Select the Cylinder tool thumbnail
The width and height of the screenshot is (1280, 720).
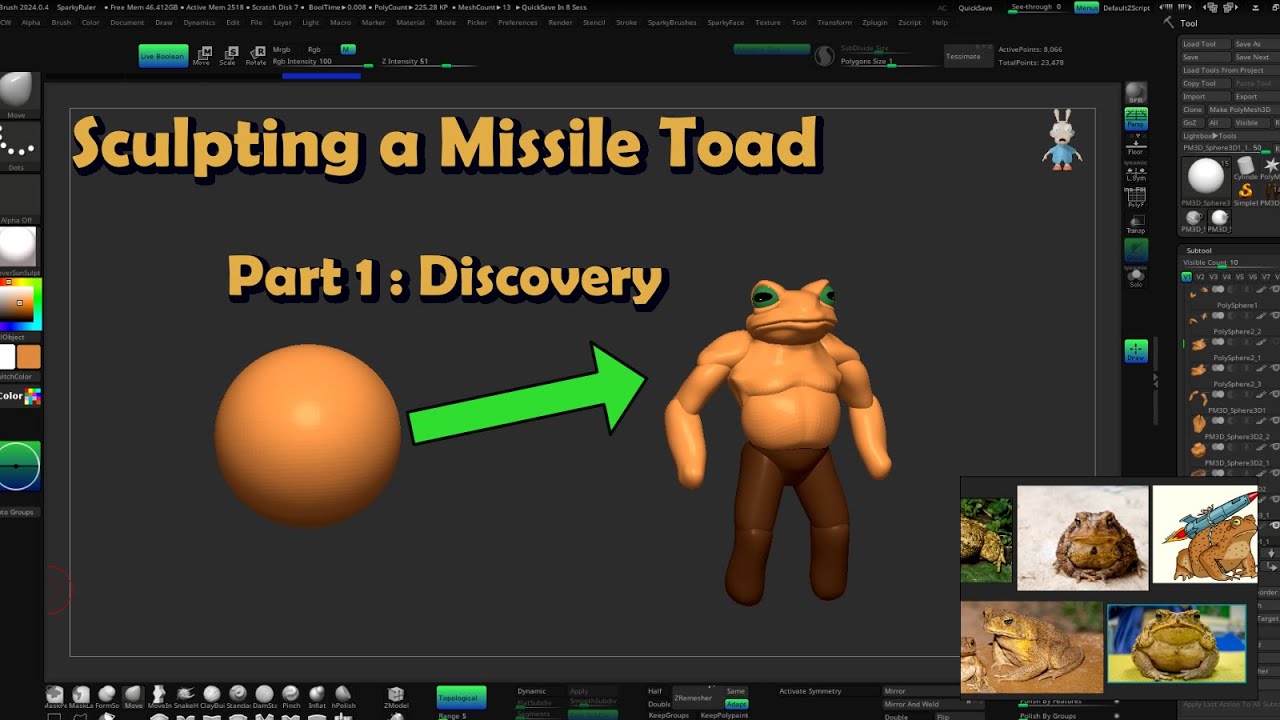tap(1246, 168)
